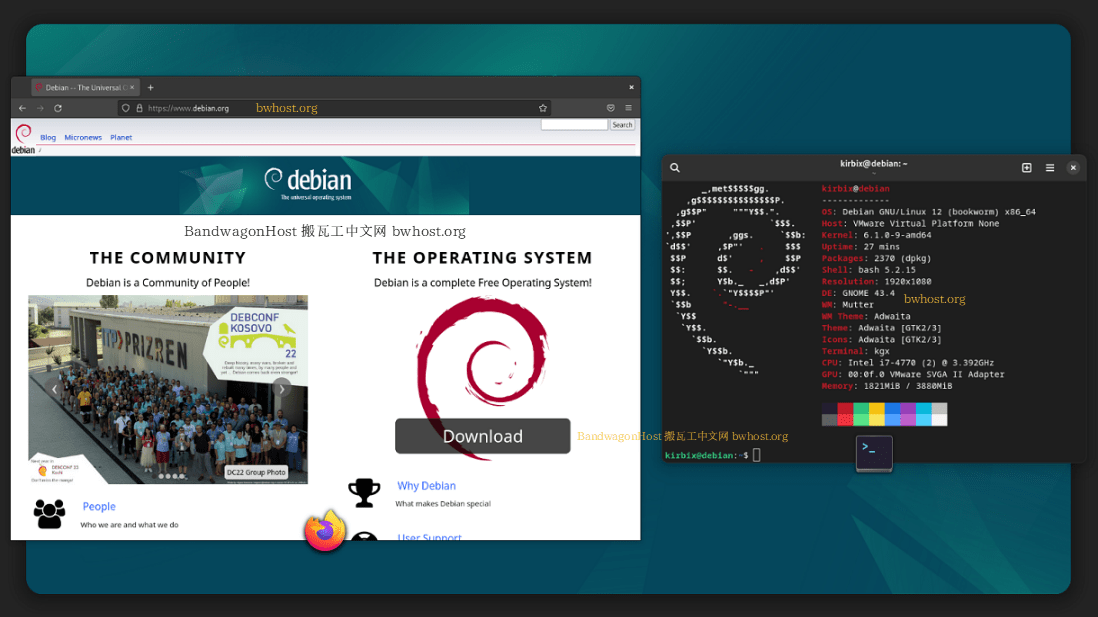Image resolution: width=1098 pixels, height=617 pixels.
Task: Click the DebConf group photo in the carousel
Action: pos(168,389)
